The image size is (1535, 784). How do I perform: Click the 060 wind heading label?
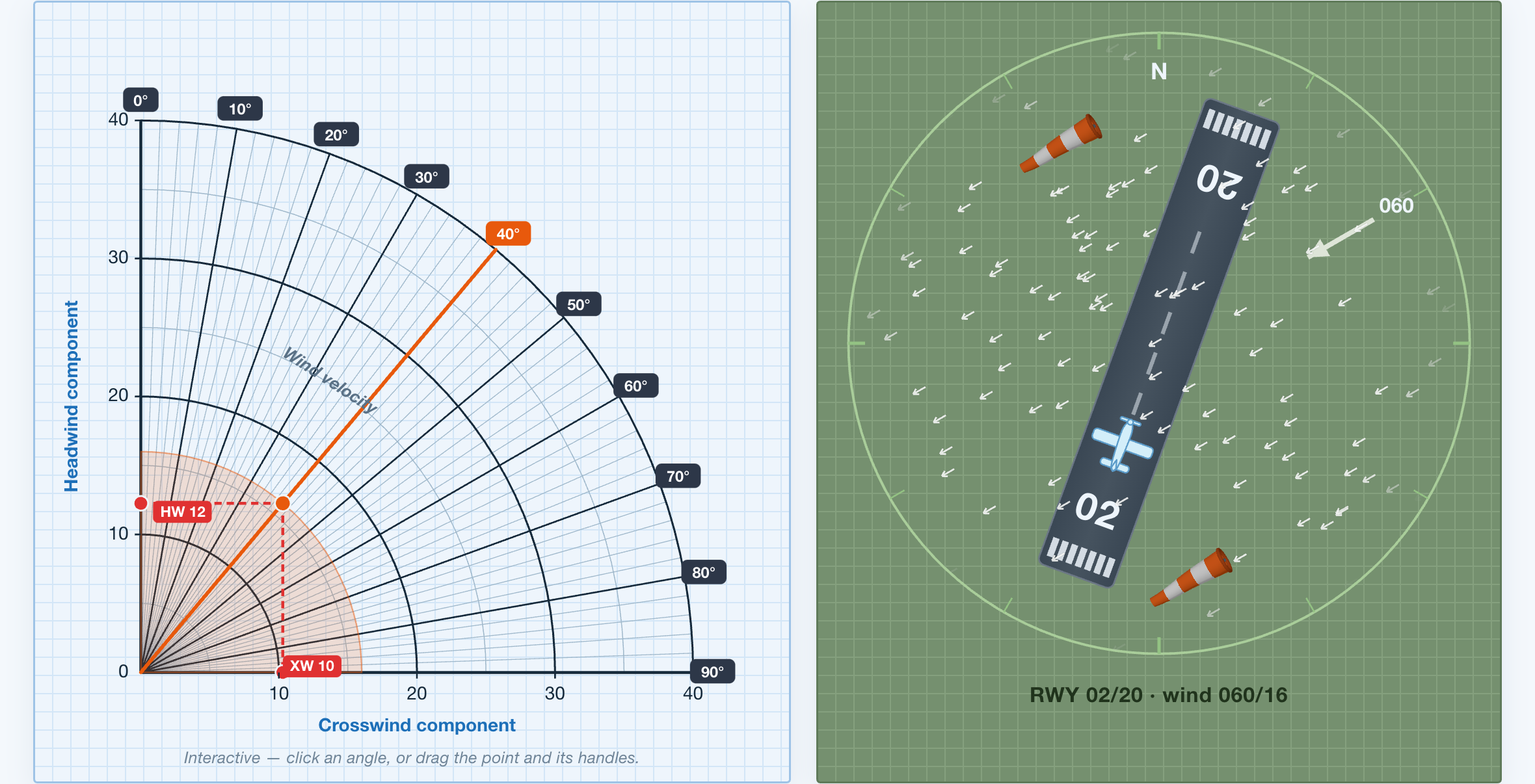[1396, 205]
